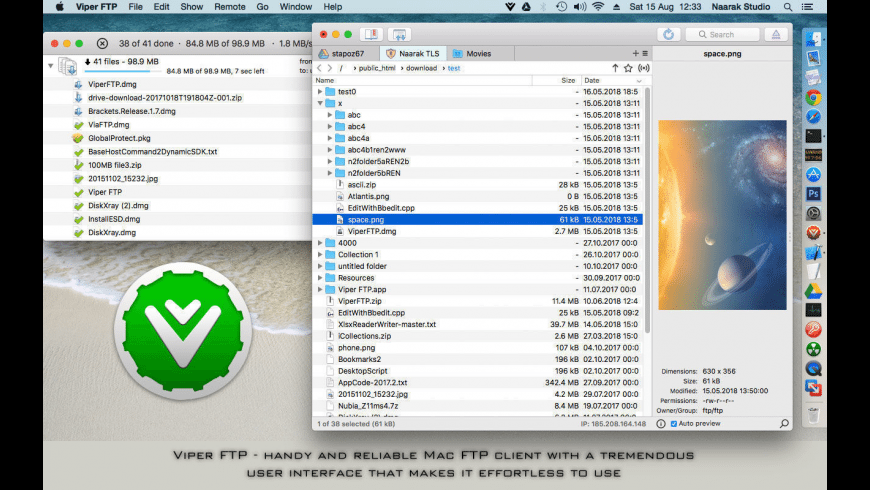Click in the Search field
The height and width of the screenshot is (490, 870).
[722, 34]
